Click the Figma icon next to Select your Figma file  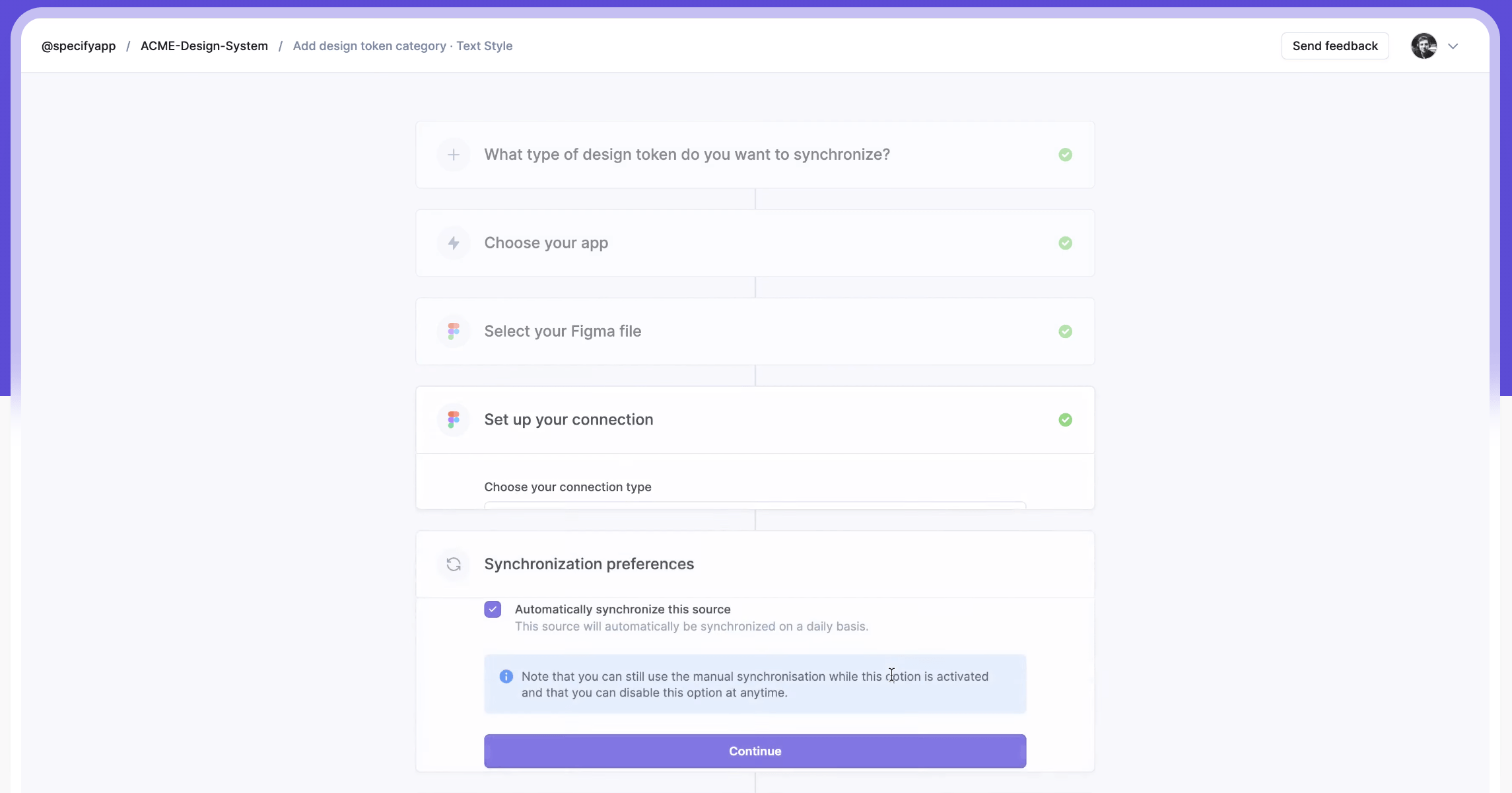click(454, 331)
